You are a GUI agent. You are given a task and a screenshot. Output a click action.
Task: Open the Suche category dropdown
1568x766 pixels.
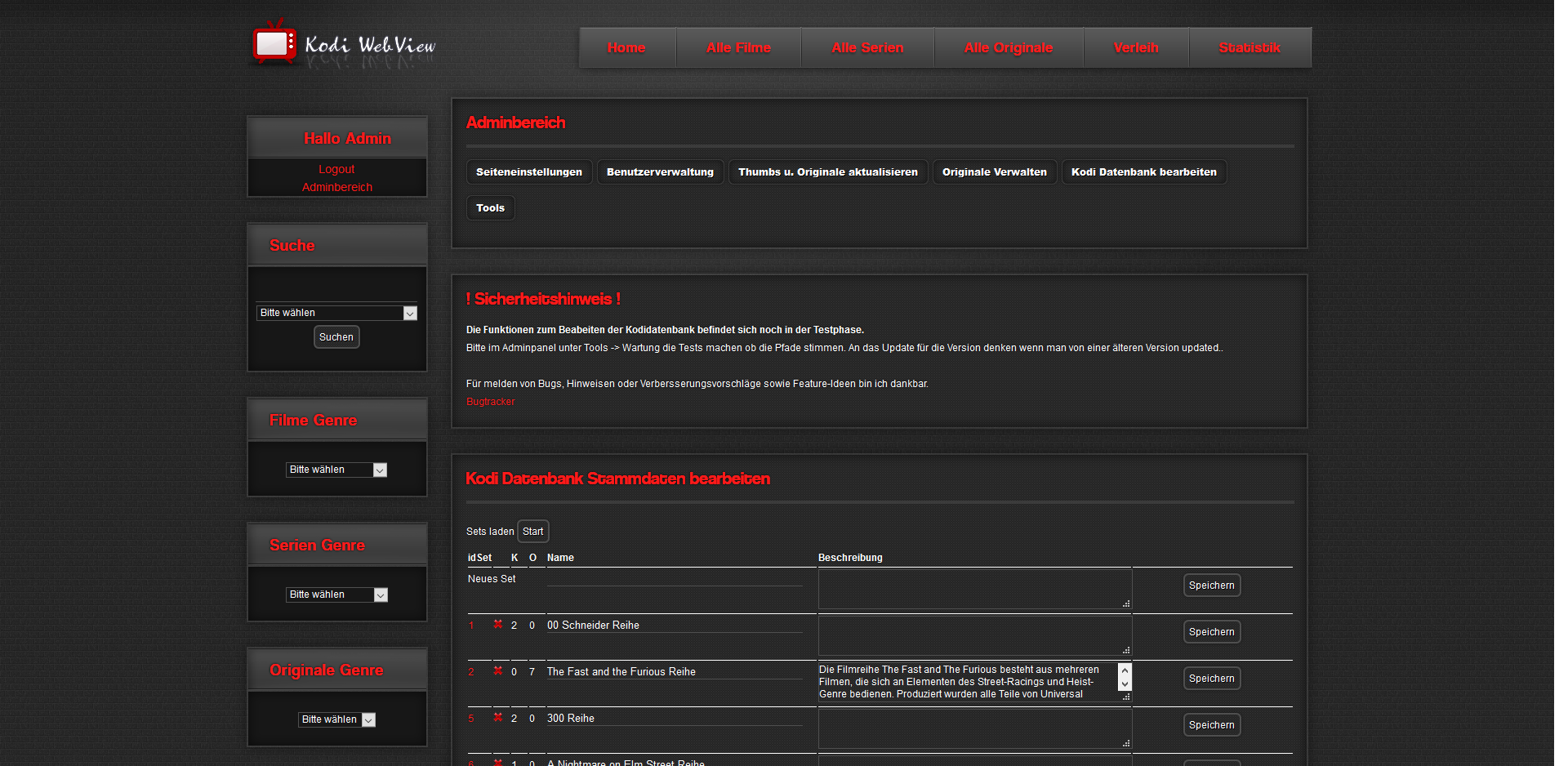[x=336, y=313]
